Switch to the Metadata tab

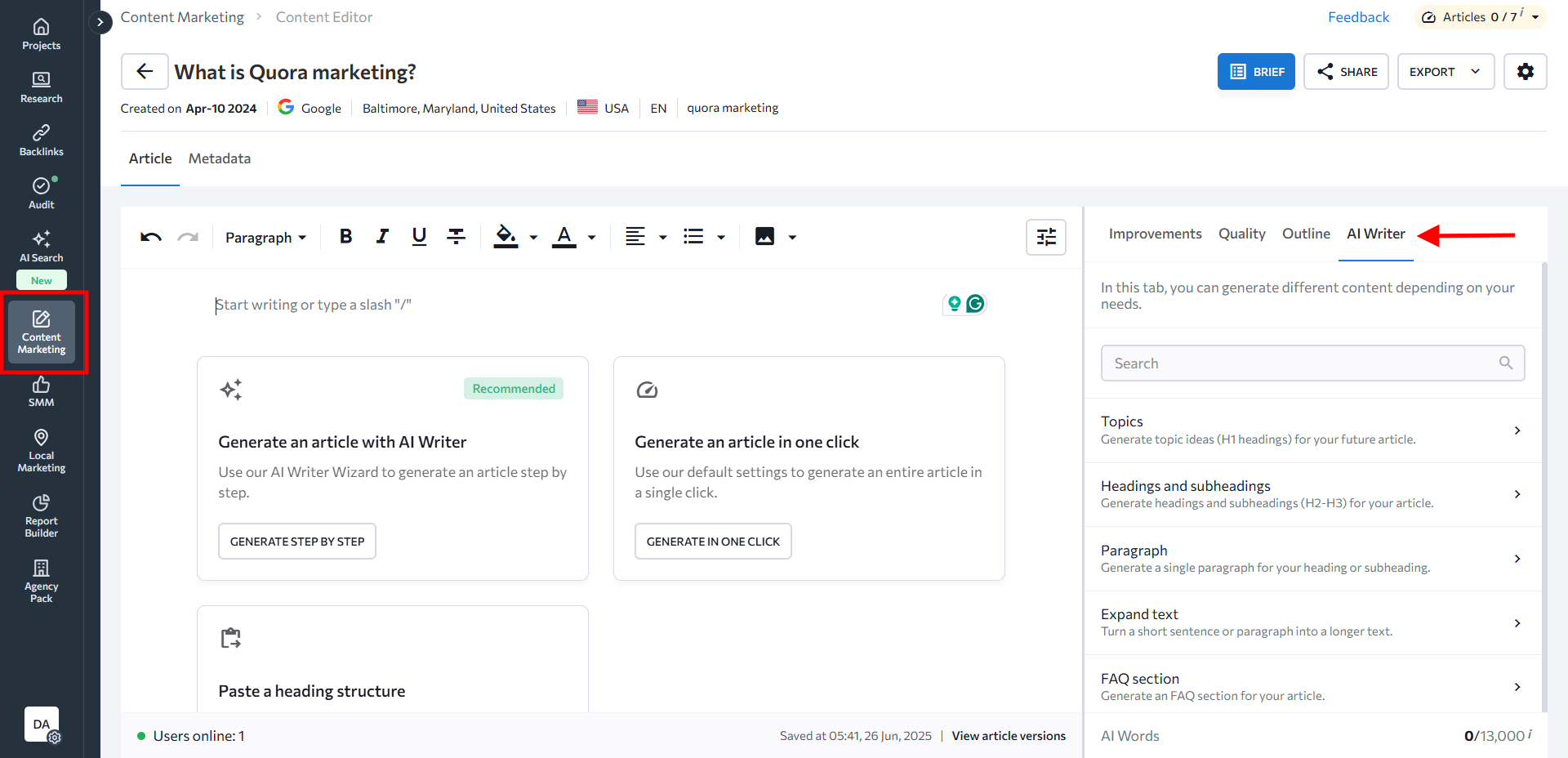point(220,158)
